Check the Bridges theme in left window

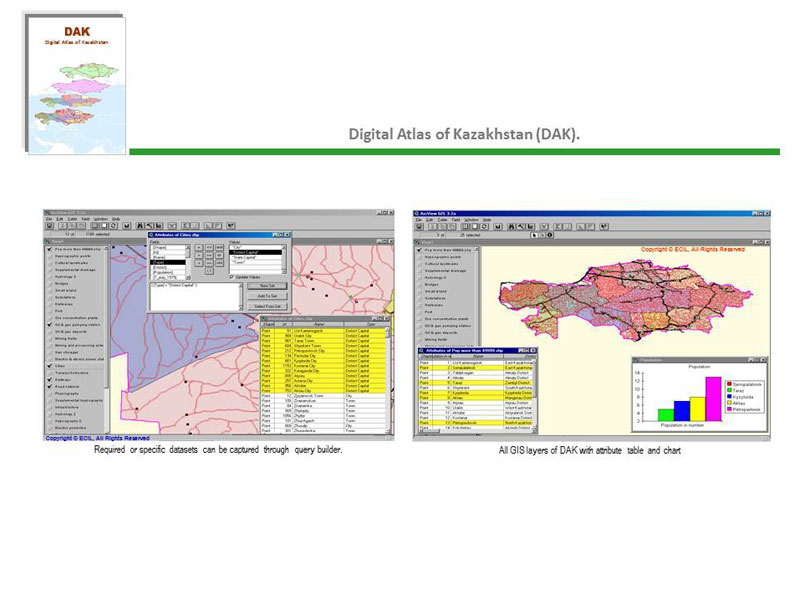[x=49, y=283]
